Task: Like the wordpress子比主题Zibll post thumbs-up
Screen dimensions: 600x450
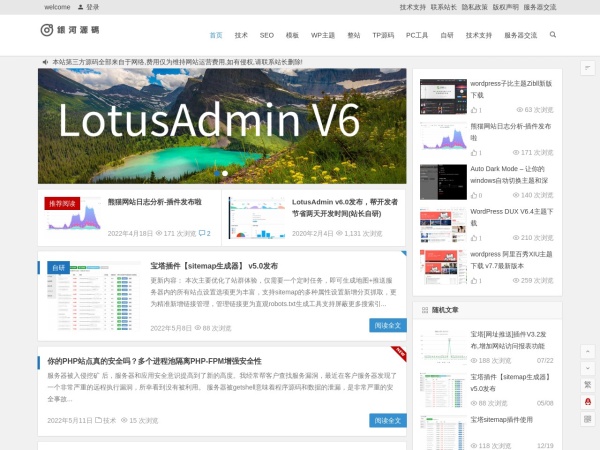Action: click(474, 110)
